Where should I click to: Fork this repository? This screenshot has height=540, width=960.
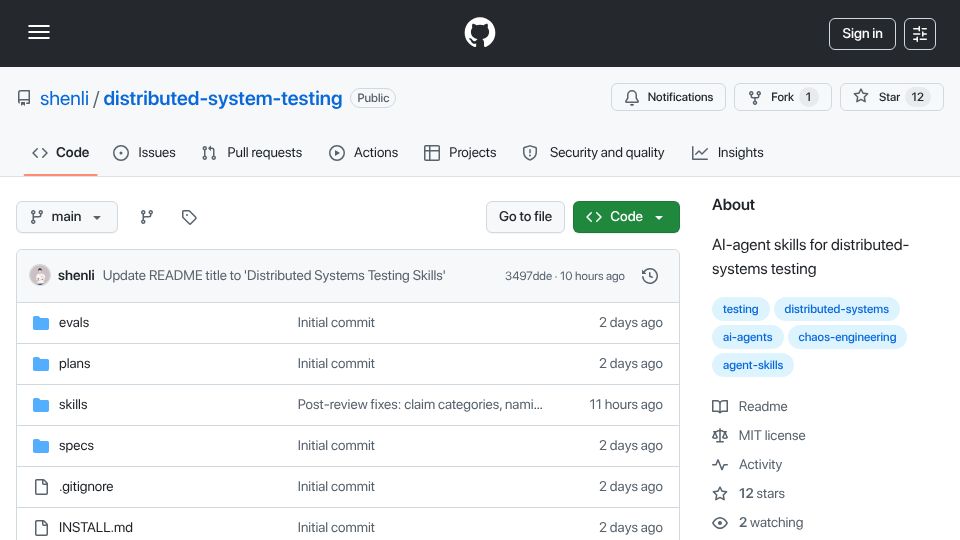[782, 97]
